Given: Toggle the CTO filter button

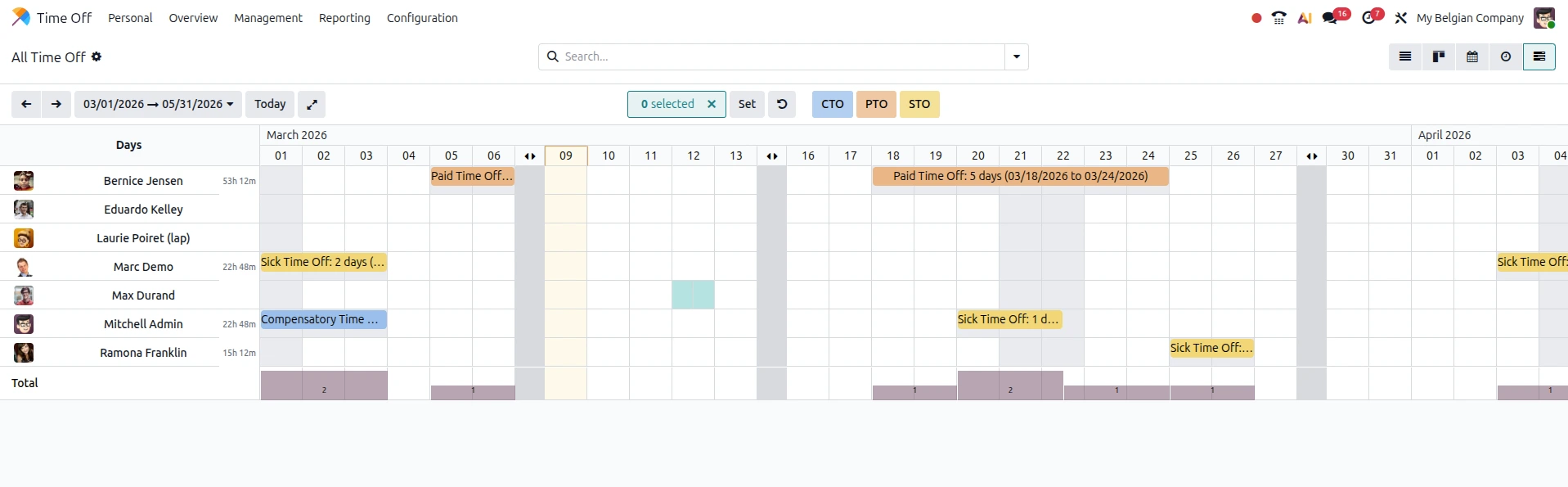Looking at the screenshot, I should [x=832, y=104].
